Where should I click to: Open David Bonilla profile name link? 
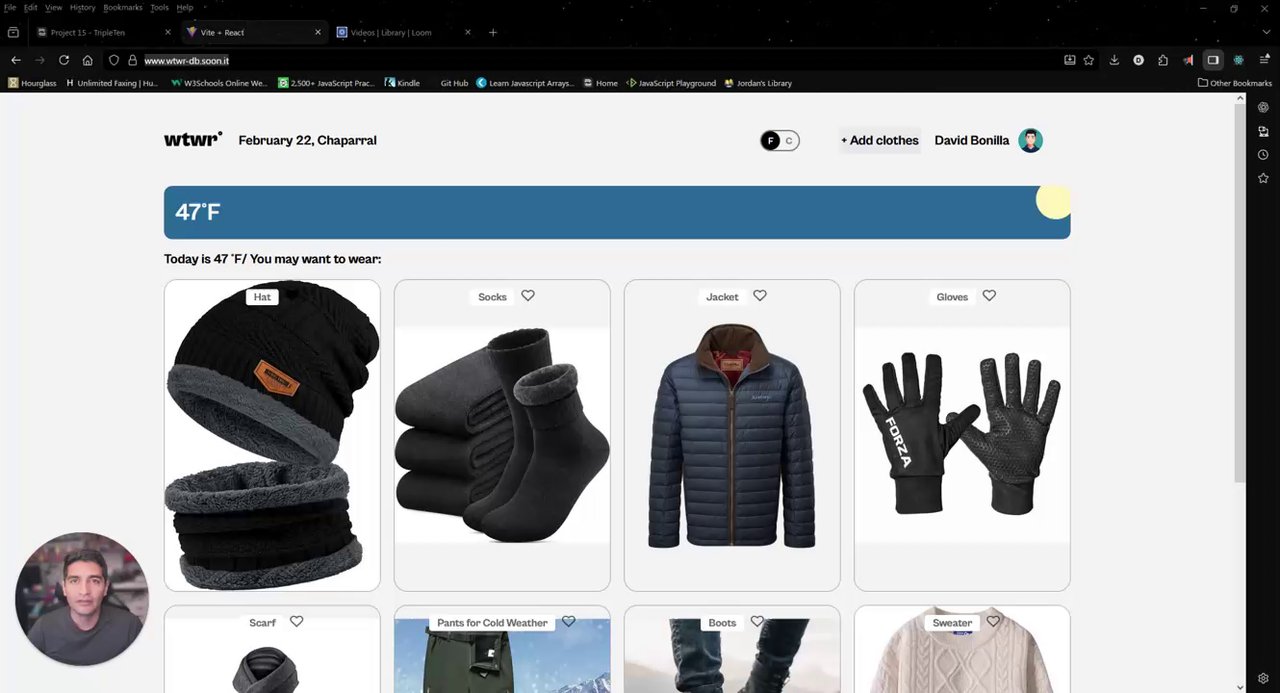971,140
